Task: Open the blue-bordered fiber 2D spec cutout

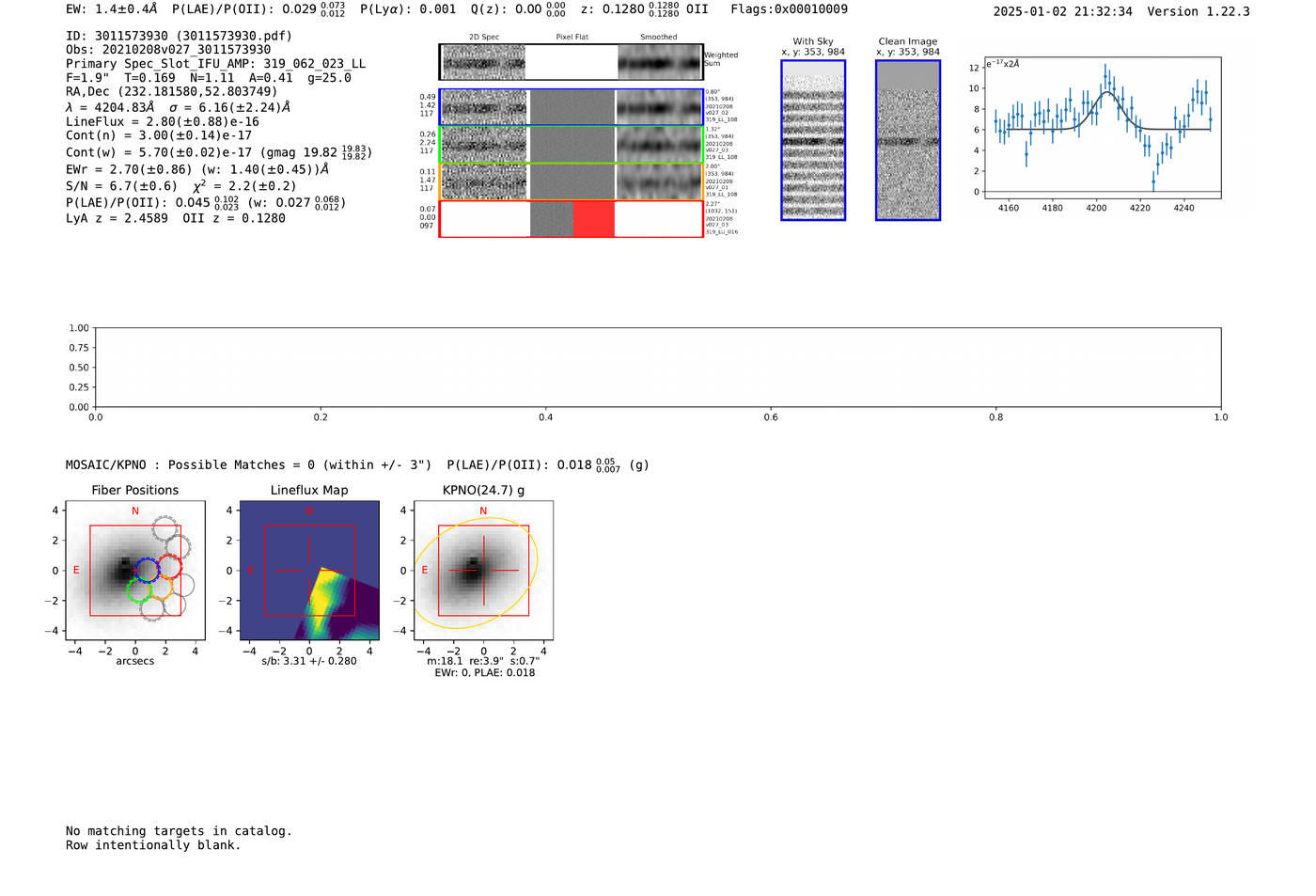Action: pos(484,107)
